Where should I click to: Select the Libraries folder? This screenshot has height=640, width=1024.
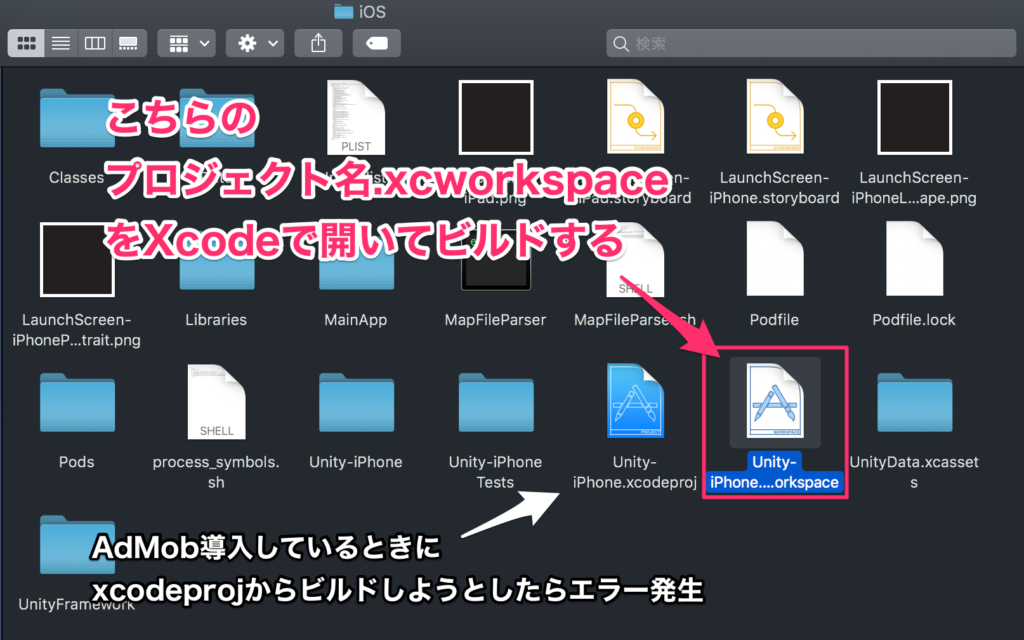pyautogui.click(x=217, y=261)
